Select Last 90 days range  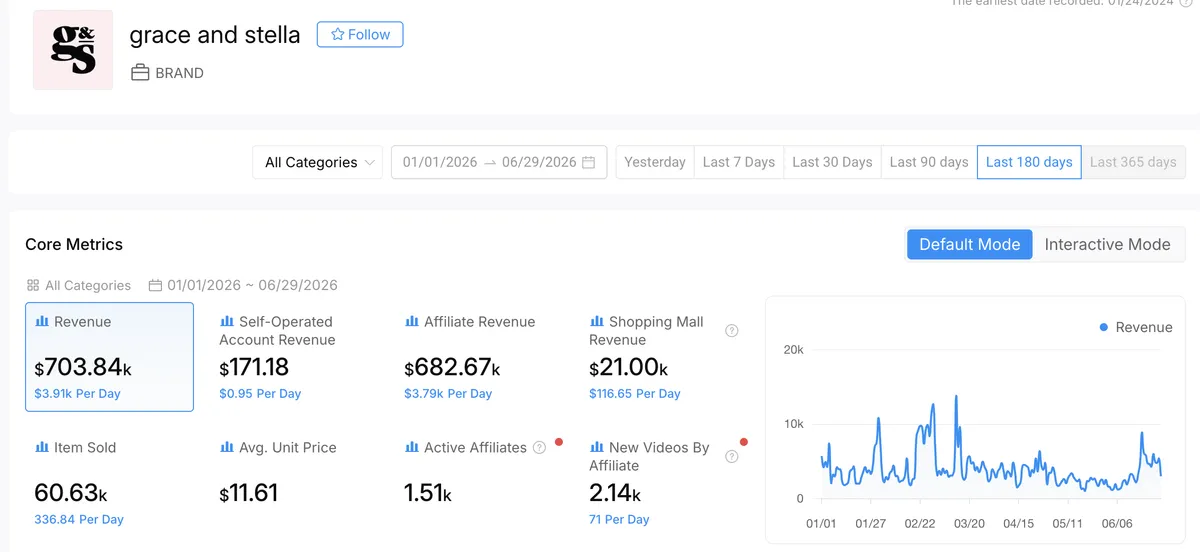point(929,162)
